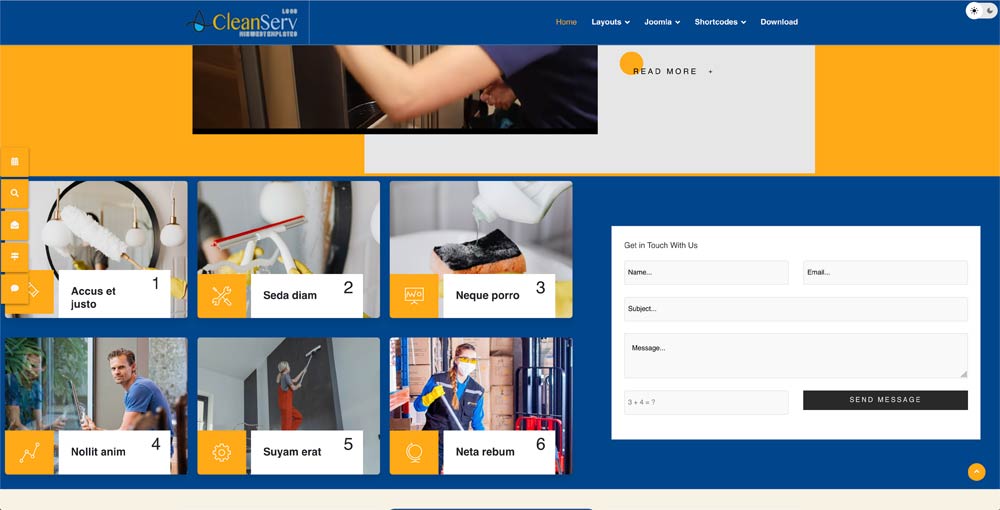The width and height of the screenshot is (1000, 510).
Task: Expand the Joomla dropdown menu
Action: click(x=662, y=22)
